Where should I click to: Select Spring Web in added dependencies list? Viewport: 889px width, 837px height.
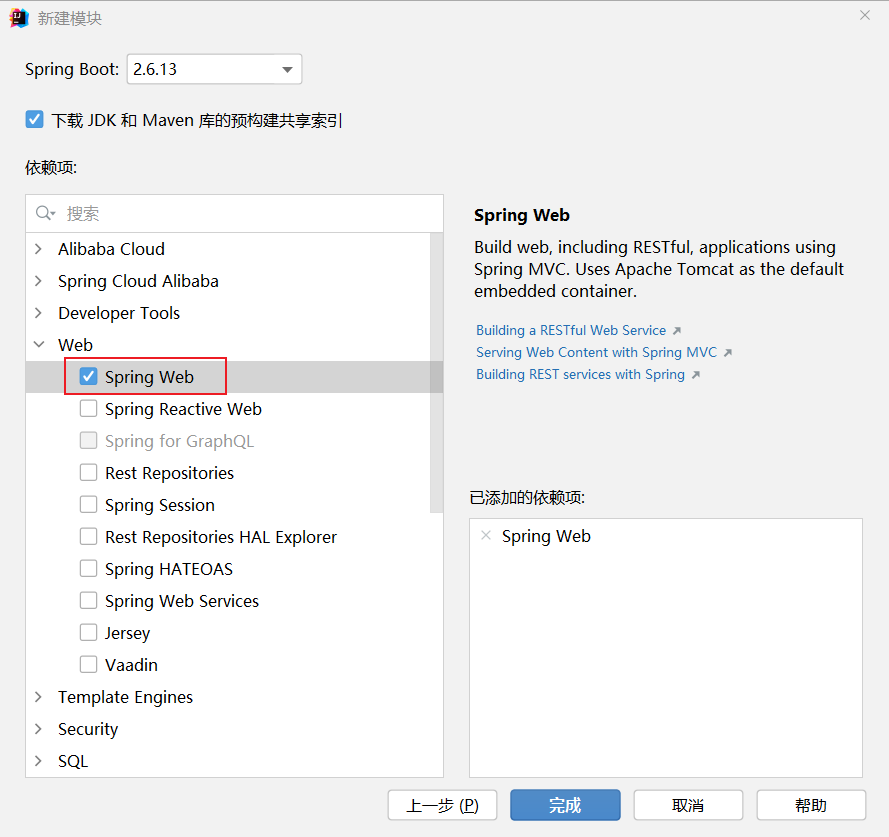pyautogui.click(x=546, y=536)
